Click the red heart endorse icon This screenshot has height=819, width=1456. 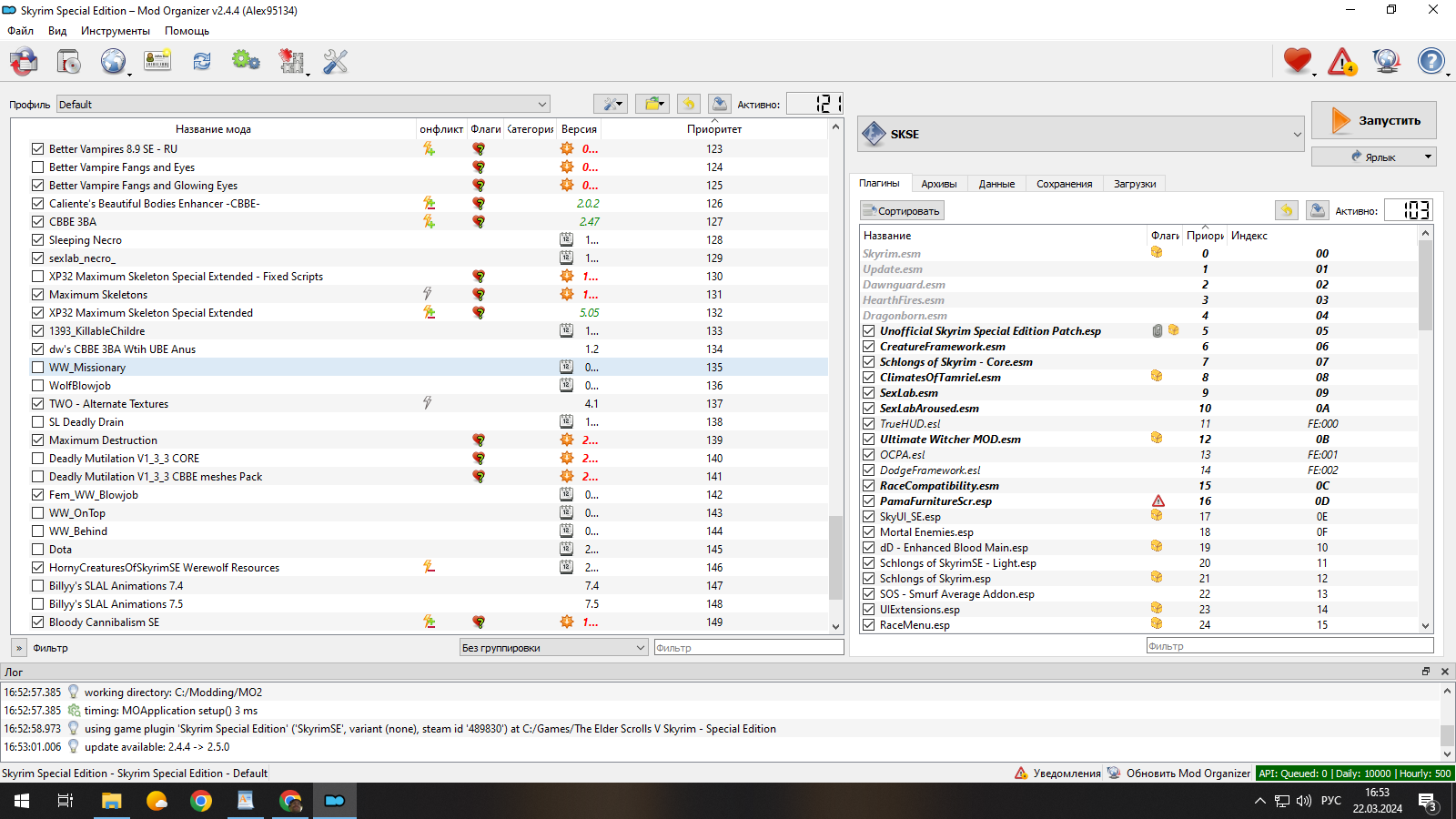click(x=1298, y=61)
